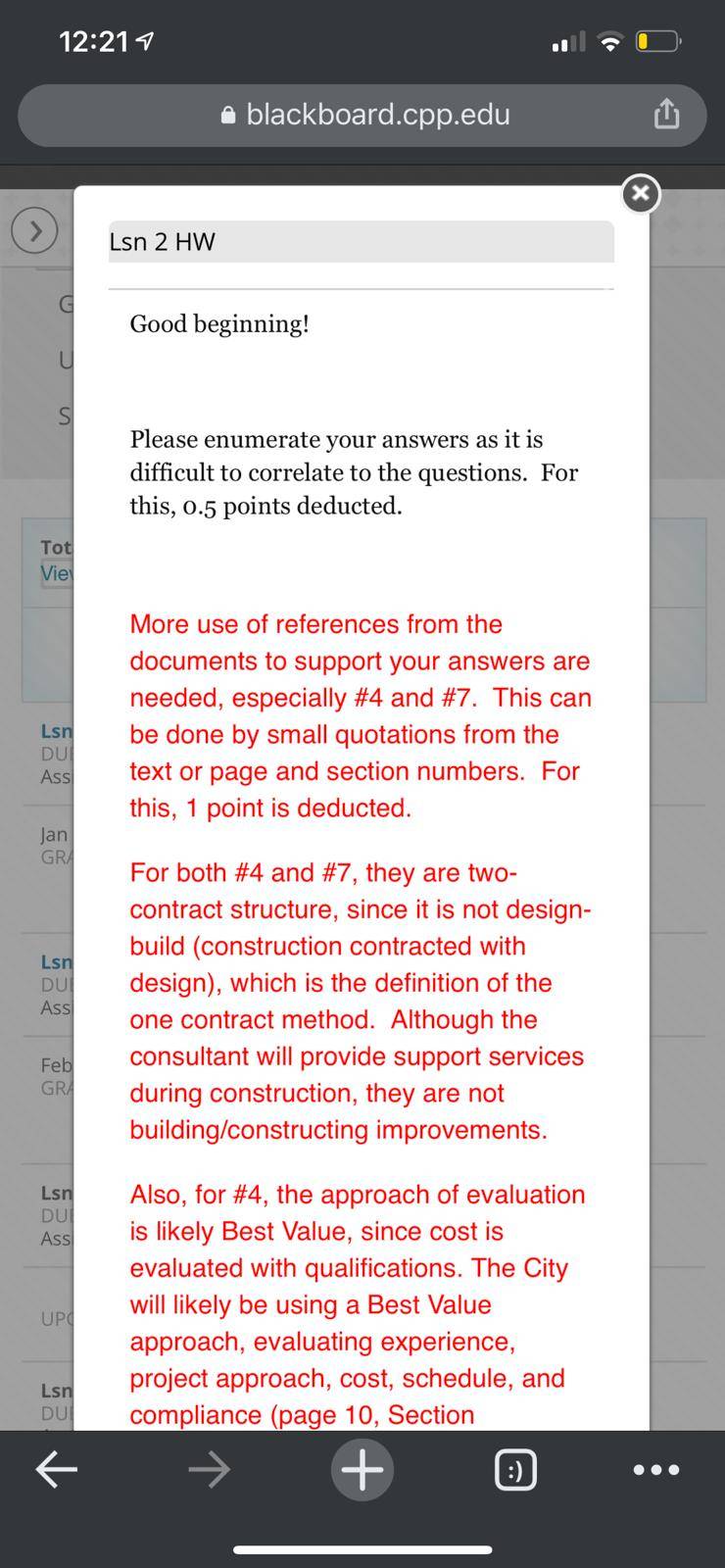Tap the home indicator bar
The image size is (725, 1568).
362,1549
